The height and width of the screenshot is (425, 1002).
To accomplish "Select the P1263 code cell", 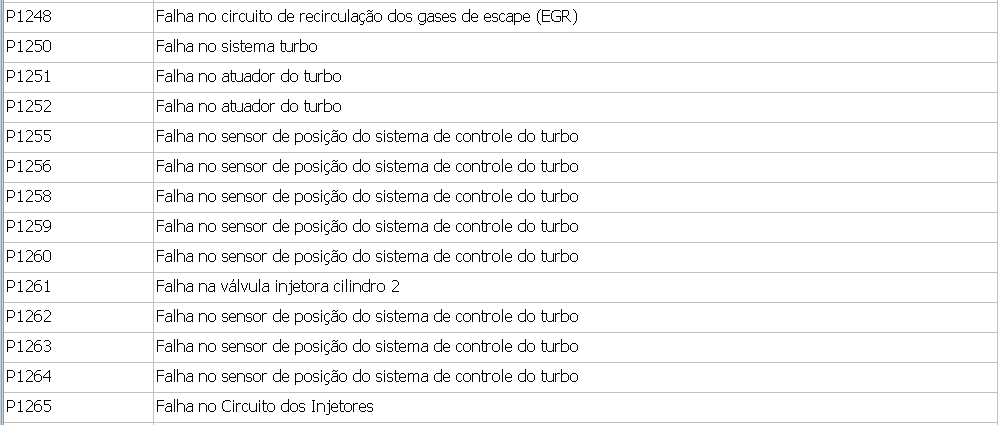I will point(29,347).
